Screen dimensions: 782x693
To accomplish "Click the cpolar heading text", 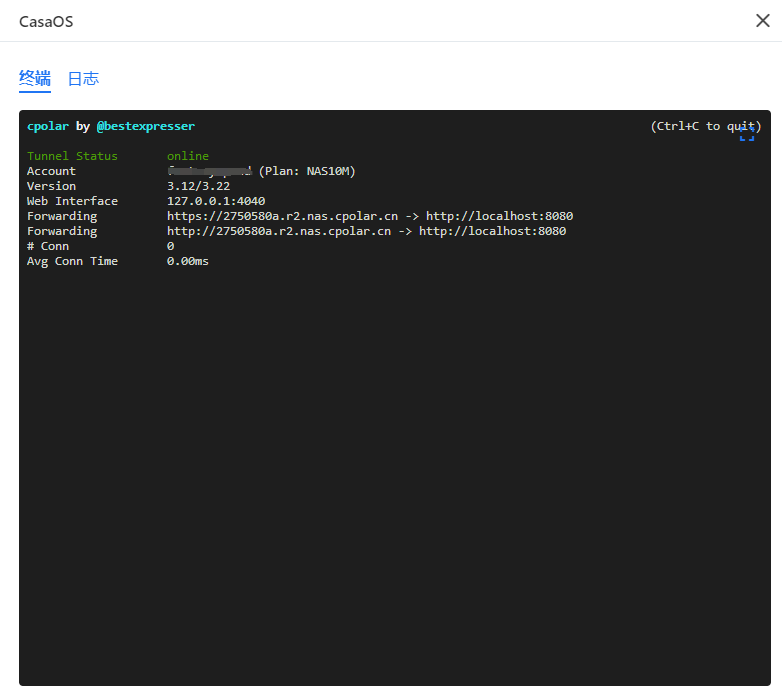I will click(48, 126).
